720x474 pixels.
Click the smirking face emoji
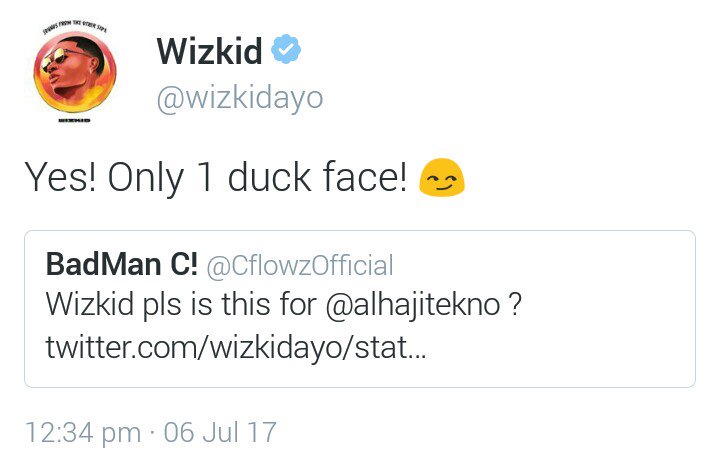pos(442,178)
